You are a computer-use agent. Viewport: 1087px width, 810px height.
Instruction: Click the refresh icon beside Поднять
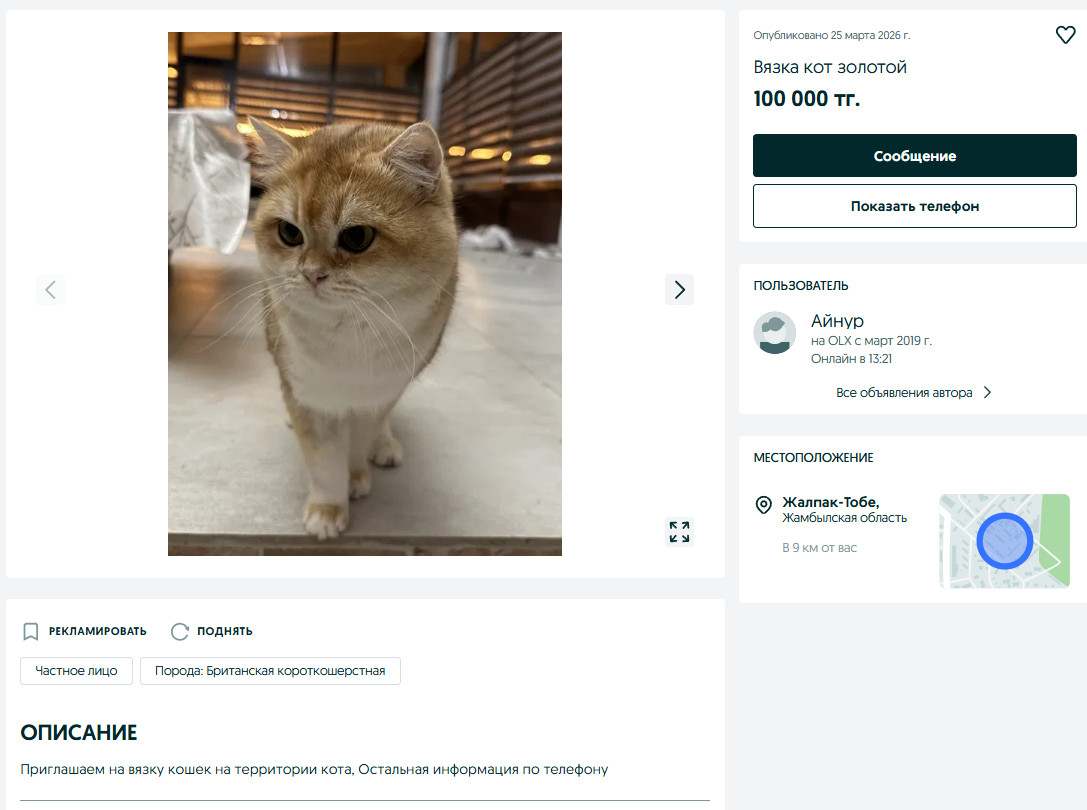[x=180, y=631]
